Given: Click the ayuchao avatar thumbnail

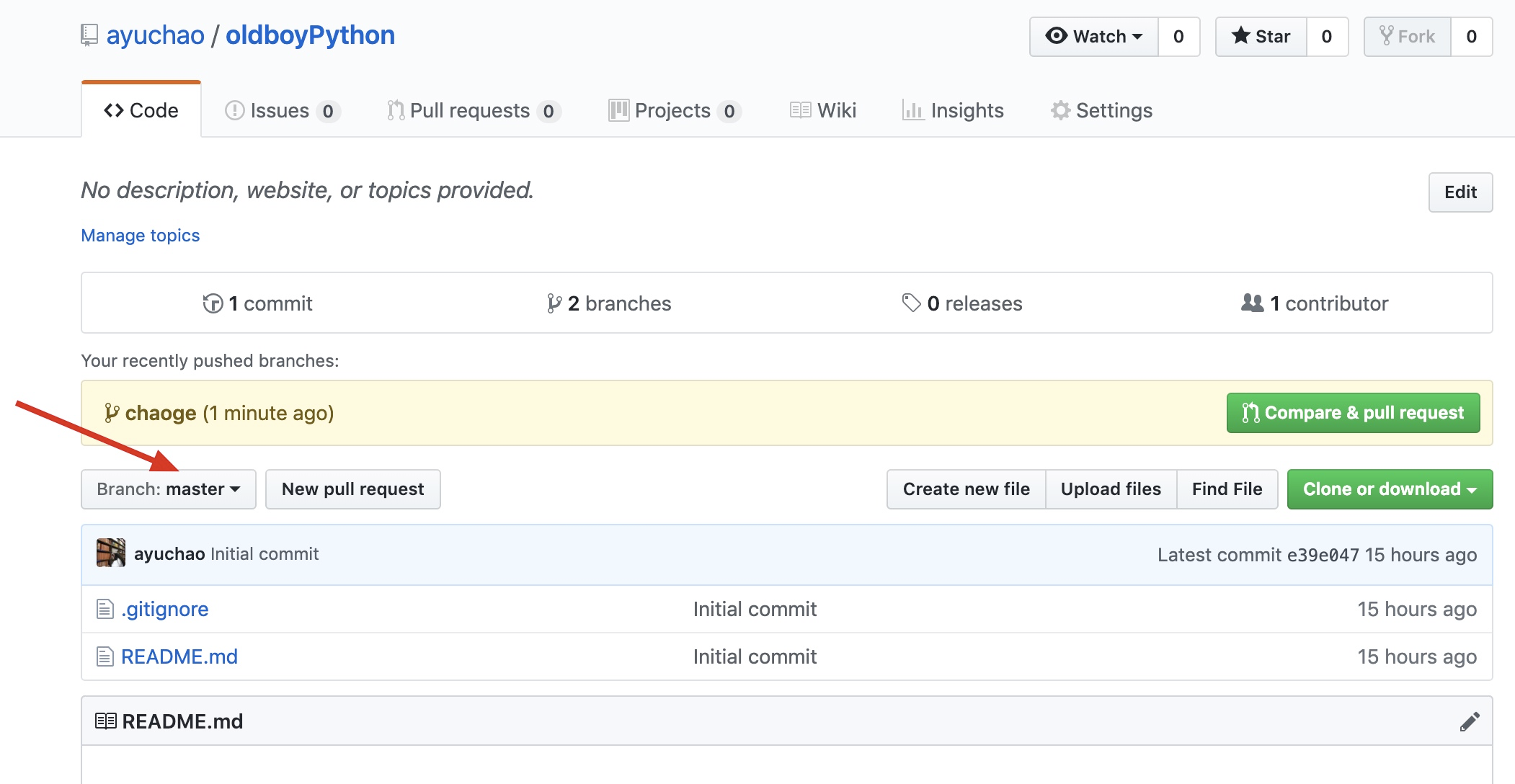Looking at the screenshot, I should point(110,553).
